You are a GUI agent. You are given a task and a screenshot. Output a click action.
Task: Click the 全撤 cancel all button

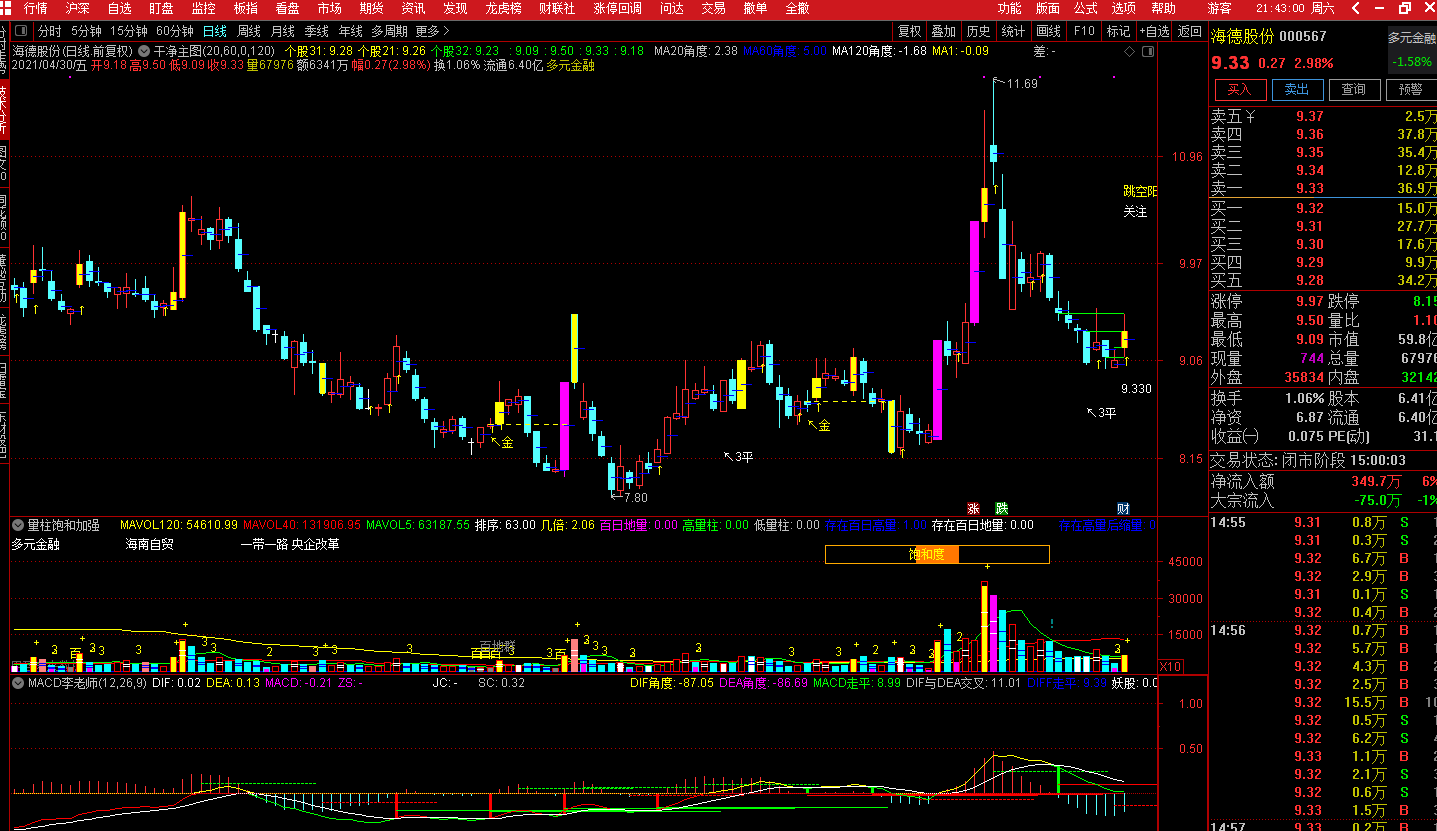(x=797, y=8)
